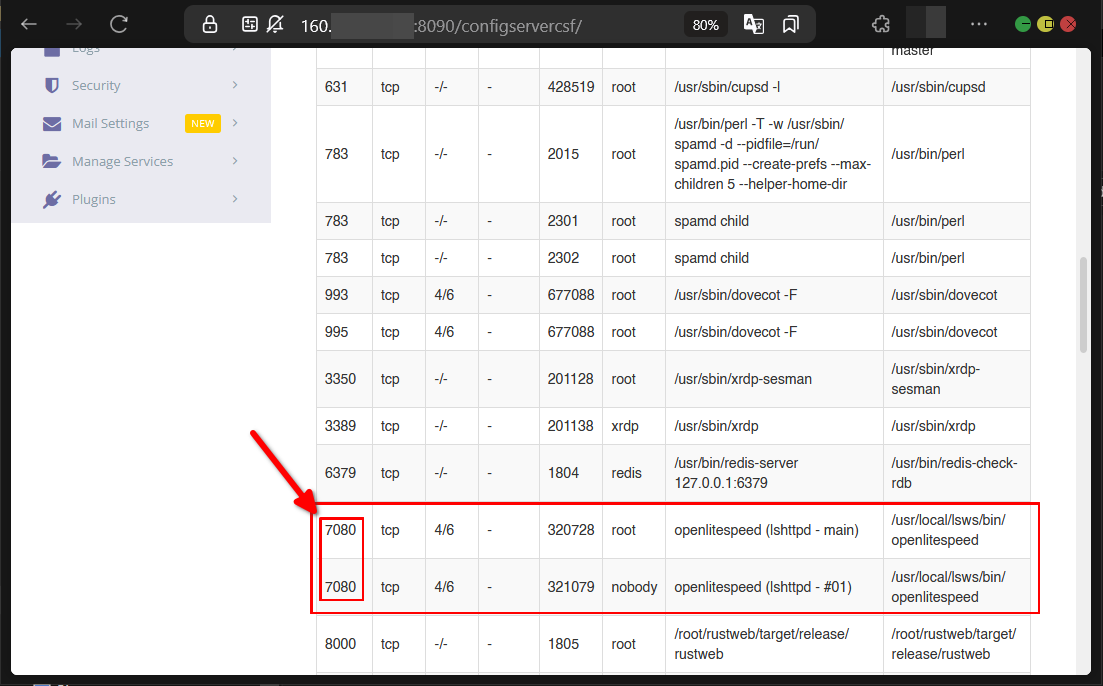Open browser settings and more menu

(x=979, y=24)
